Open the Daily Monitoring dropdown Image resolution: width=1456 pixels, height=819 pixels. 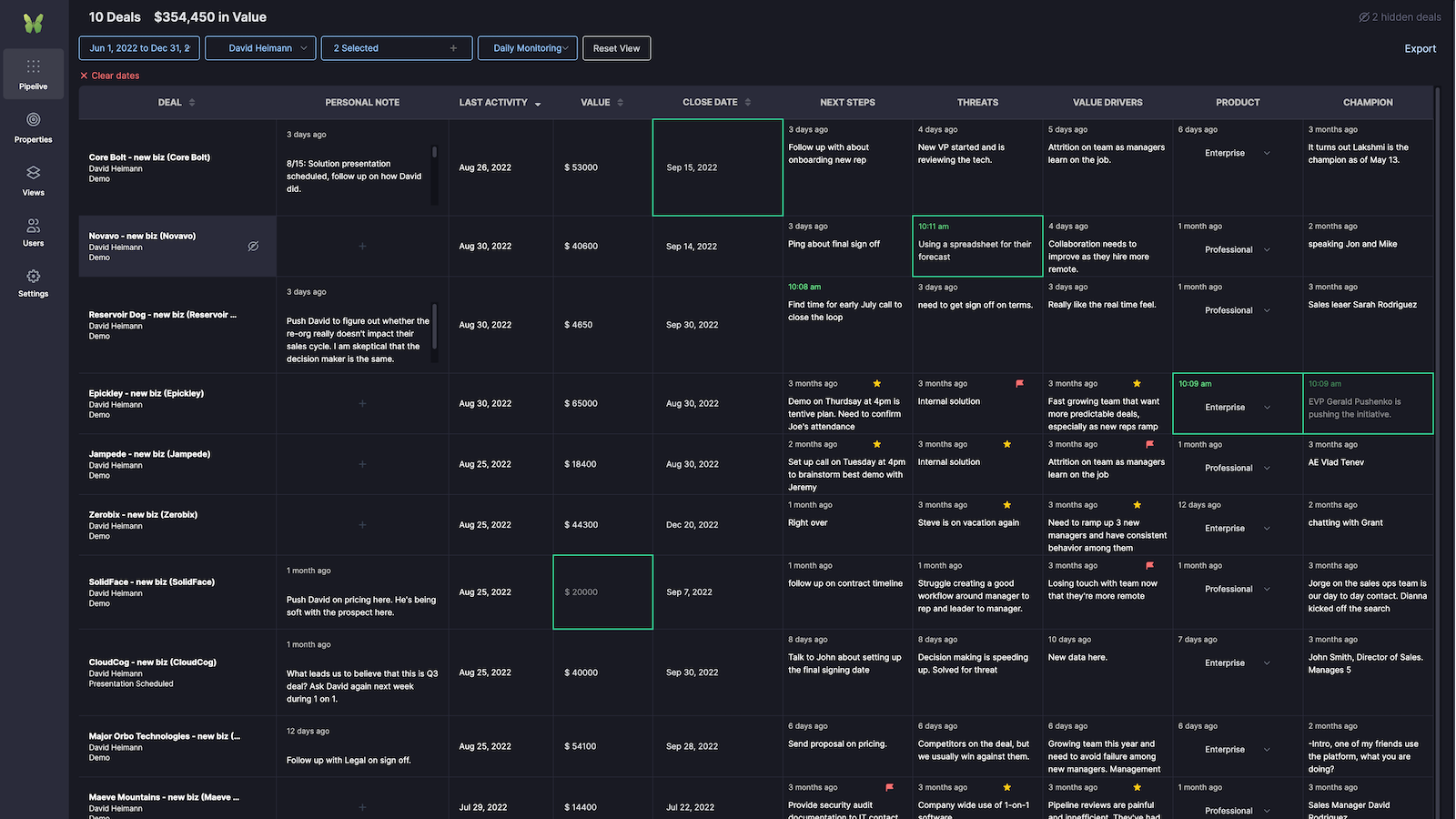528,47
